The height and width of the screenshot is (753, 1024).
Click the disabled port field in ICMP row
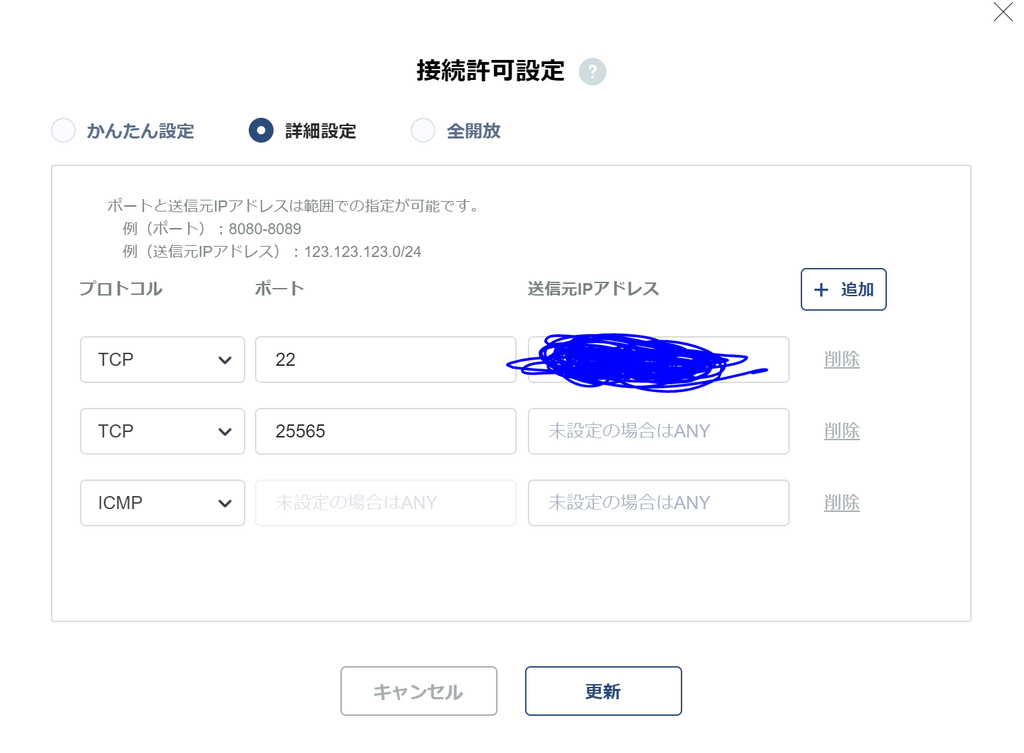click(386, 504)
